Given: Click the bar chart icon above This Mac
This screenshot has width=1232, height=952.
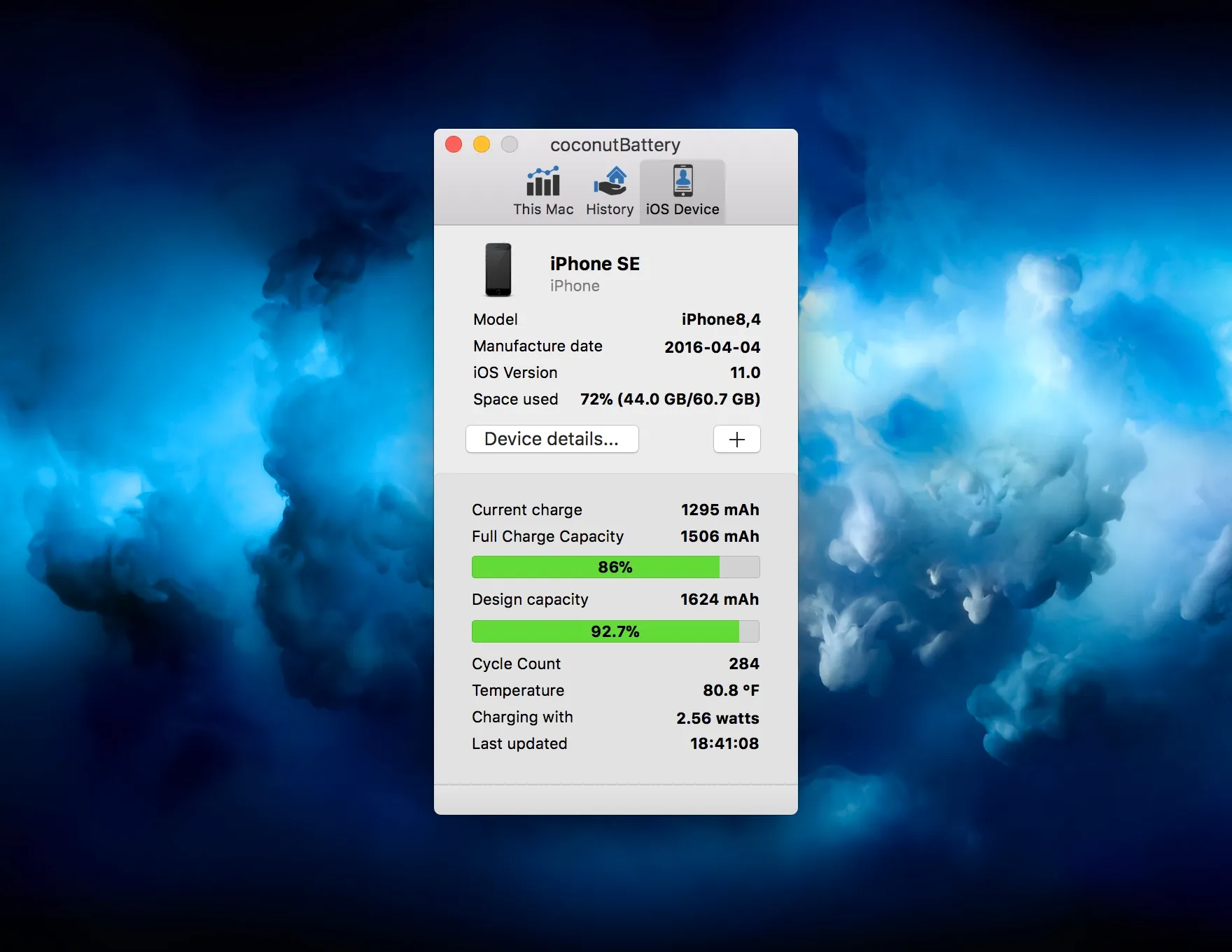Looking at the screenshot, I should pos(542,183).
